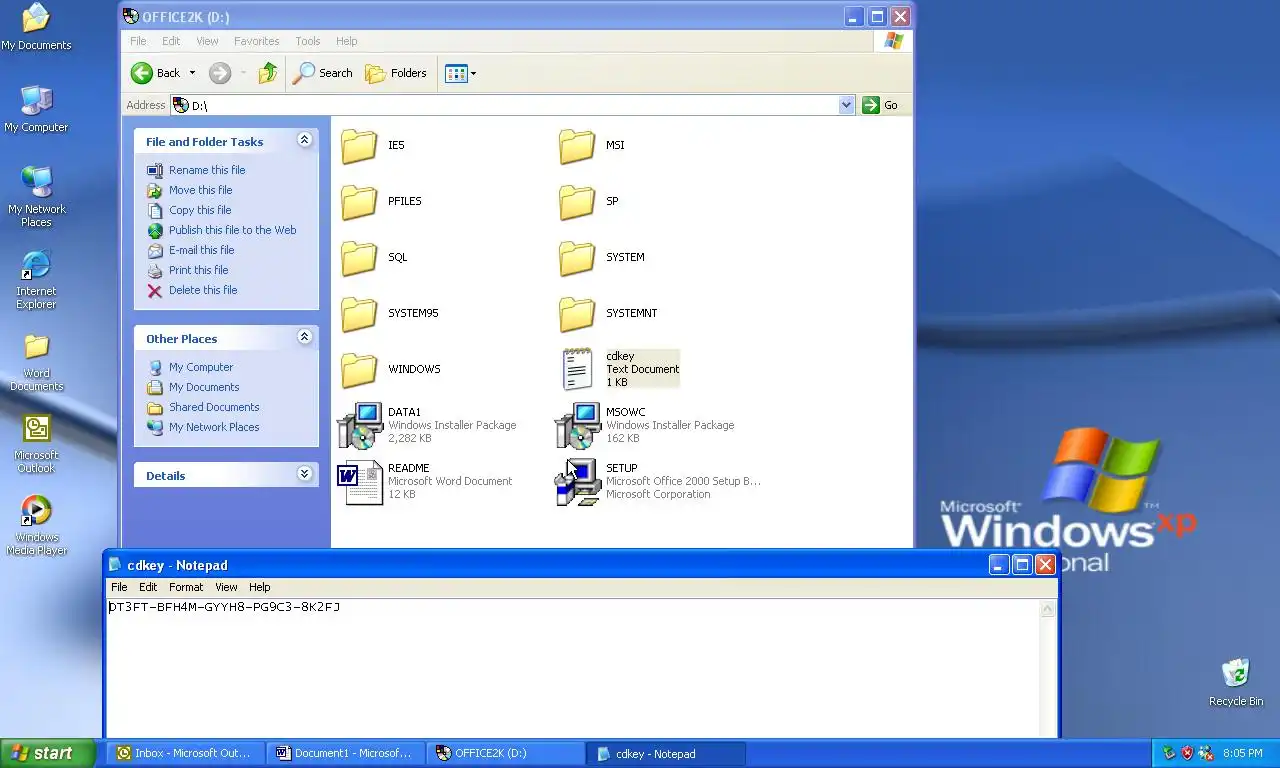Viewport: 1280px width, 768px height.
Task: Select the SYSTEM folder icon
Action: click(577, 258)
